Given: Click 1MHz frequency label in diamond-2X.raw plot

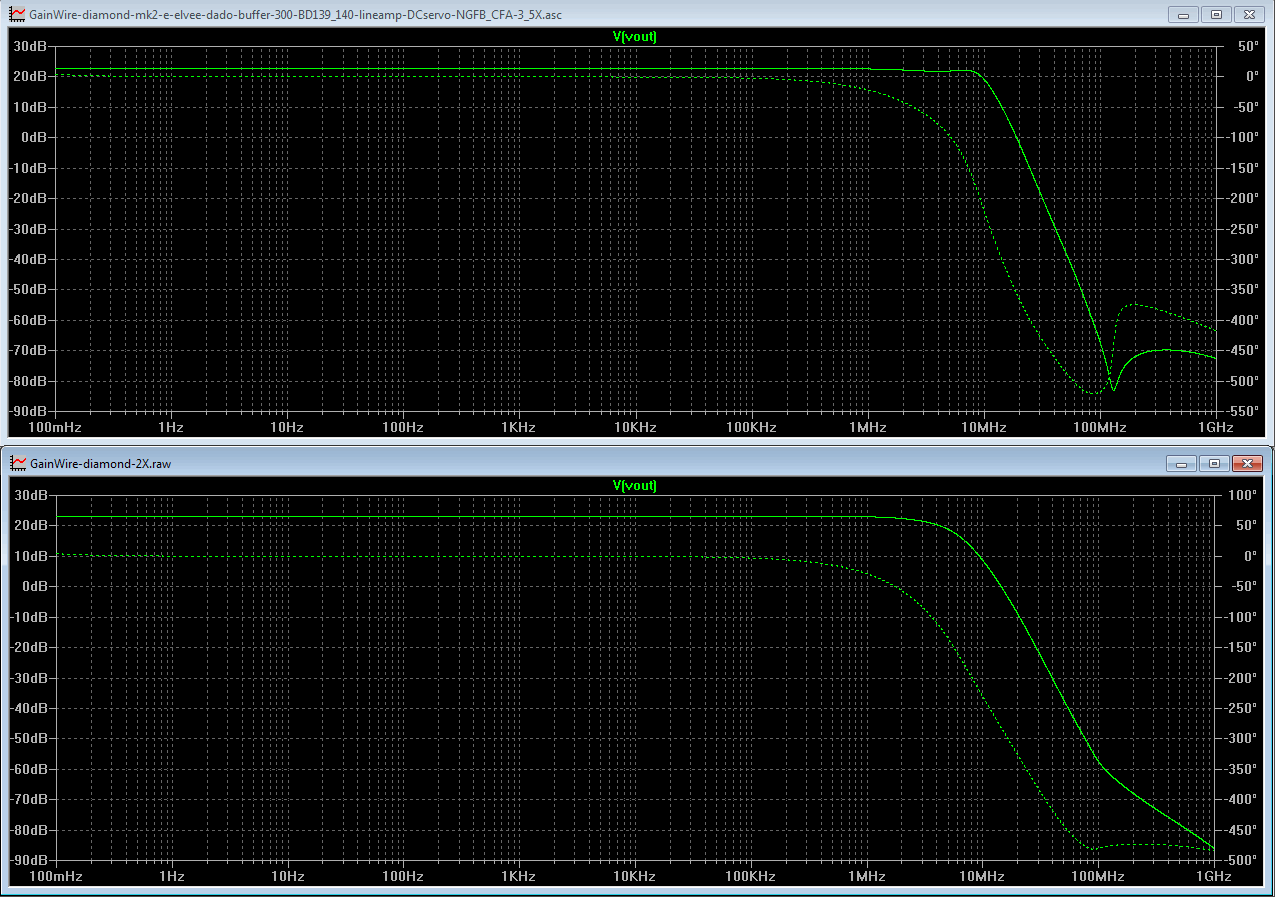Looking at the screenshot, I should point(866,876).
